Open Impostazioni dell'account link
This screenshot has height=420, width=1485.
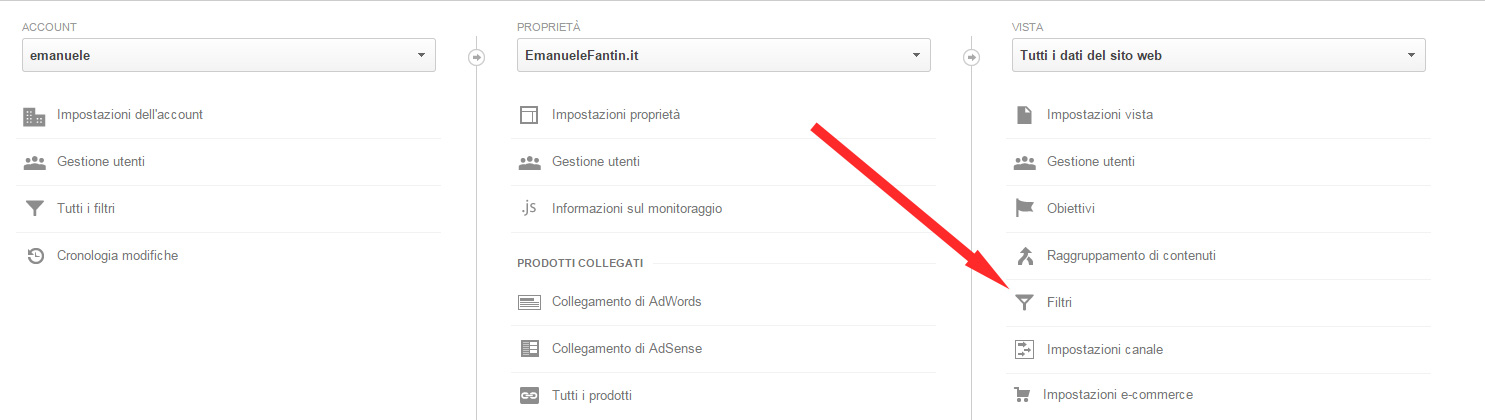130,115
